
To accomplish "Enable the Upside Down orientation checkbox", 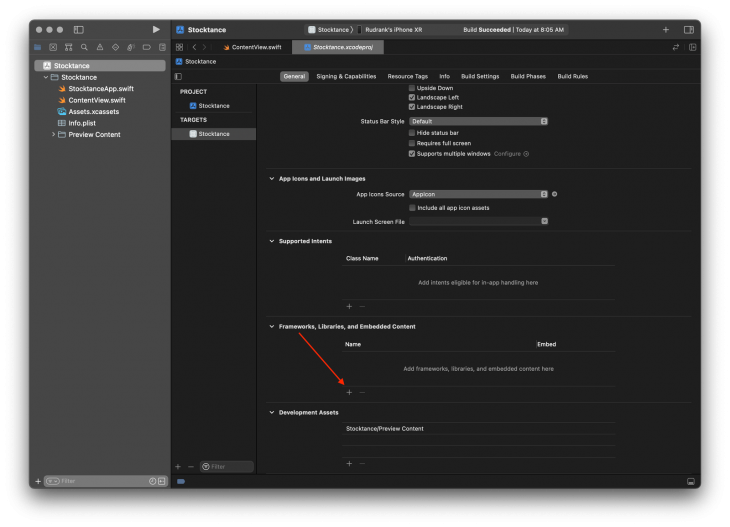I will pyautogui.click(x=412, y=88).
